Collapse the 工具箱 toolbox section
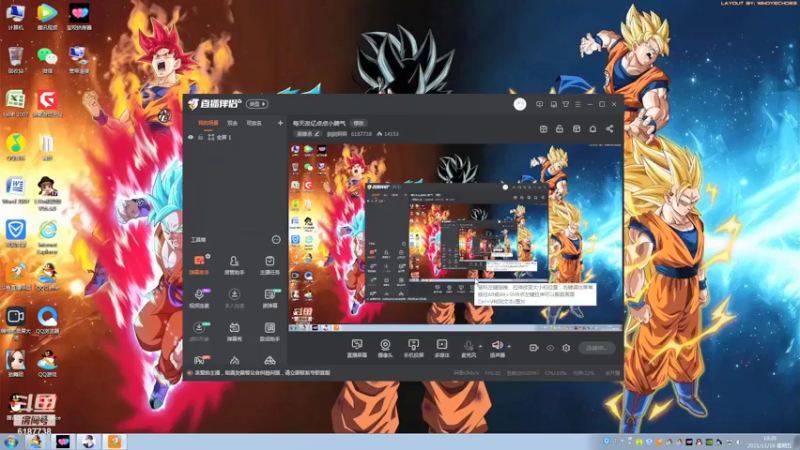The image size is (800, 450). (276, 240)
